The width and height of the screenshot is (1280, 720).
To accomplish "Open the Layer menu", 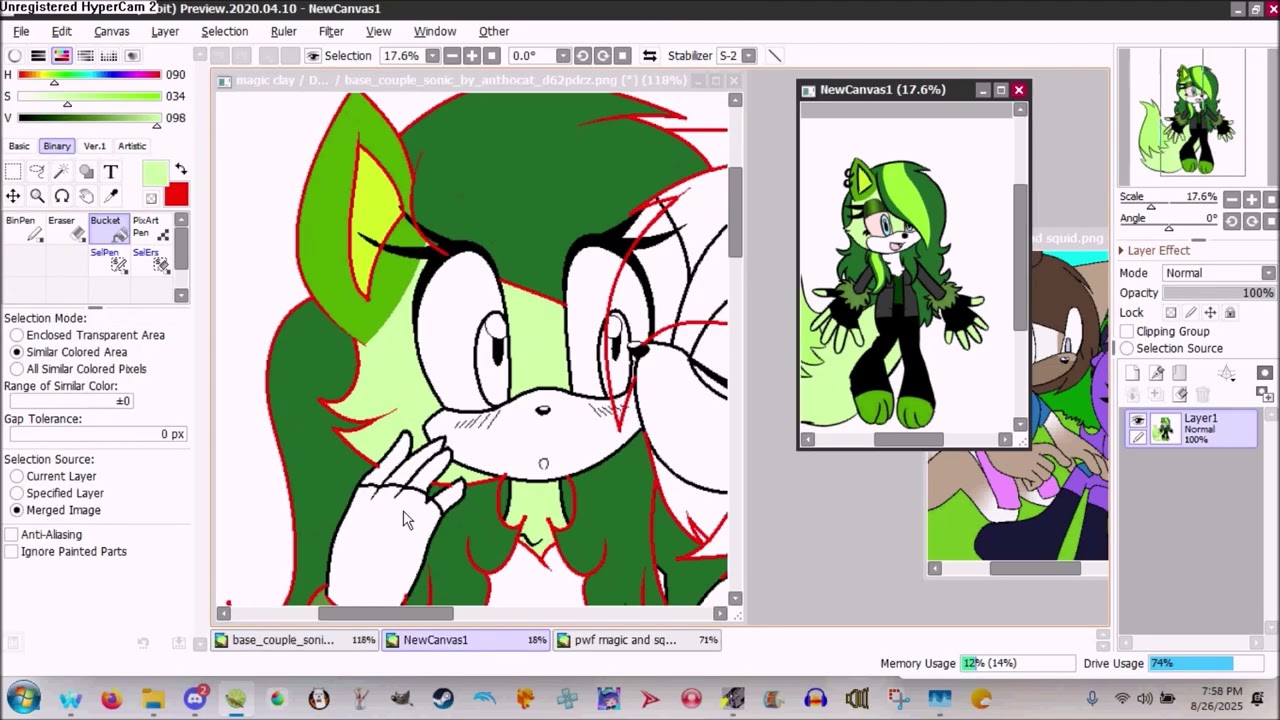I will [165, 31].
